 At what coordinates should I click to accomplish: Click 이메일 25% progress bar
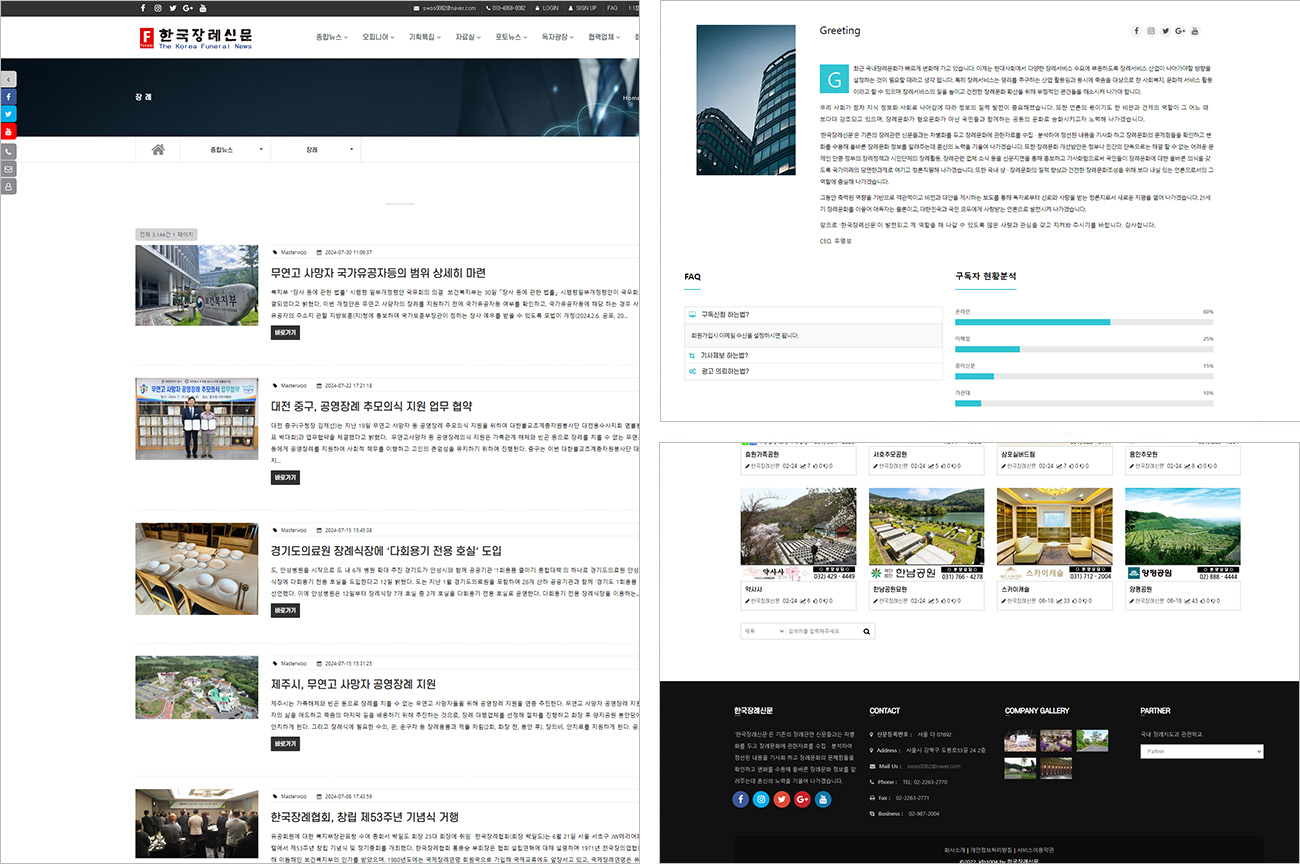point(1084,349)
